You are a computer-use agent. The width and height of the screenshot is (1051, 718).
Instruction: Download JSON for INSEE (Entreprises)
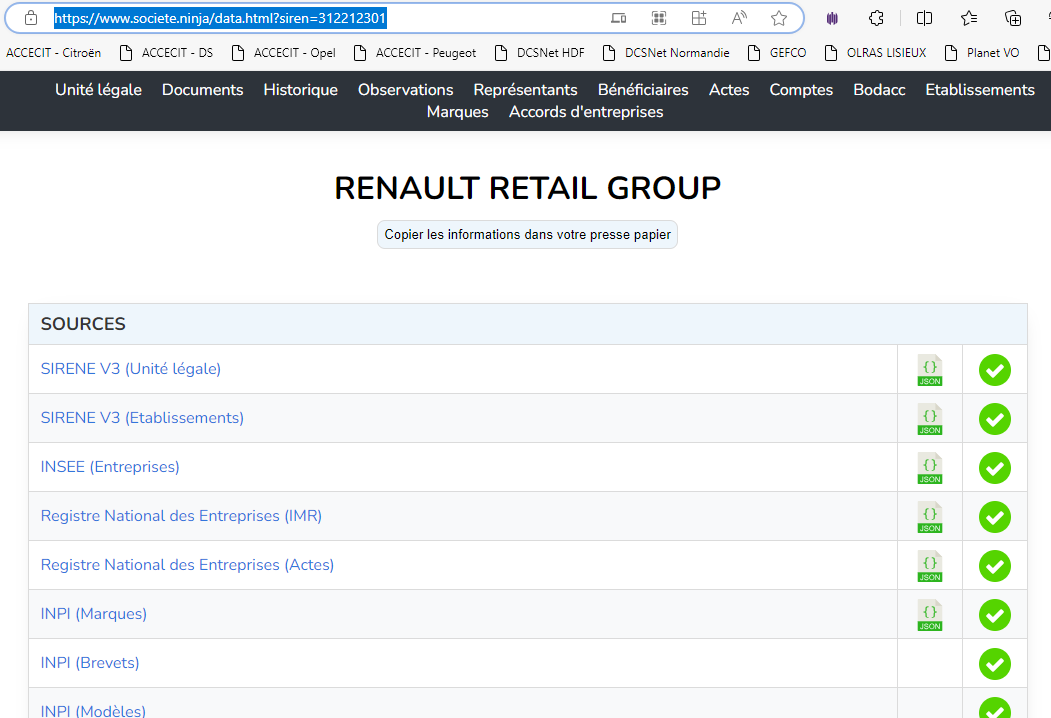pyautogui.click(x=930, y=468)
